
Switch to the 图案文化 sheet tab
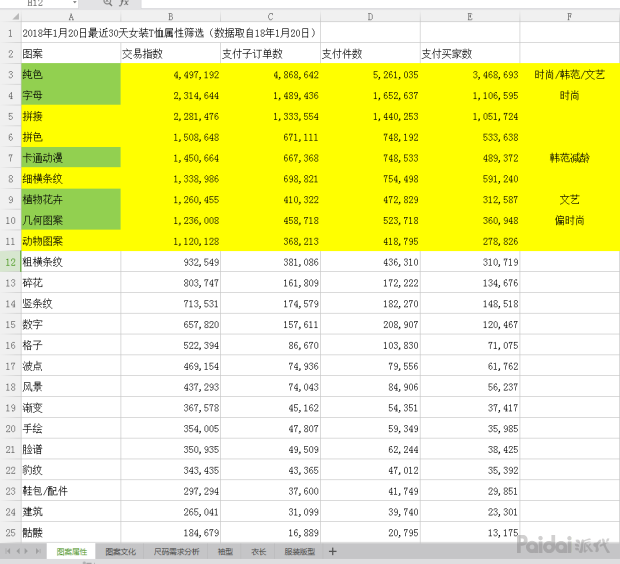click(x=121, y=551)
